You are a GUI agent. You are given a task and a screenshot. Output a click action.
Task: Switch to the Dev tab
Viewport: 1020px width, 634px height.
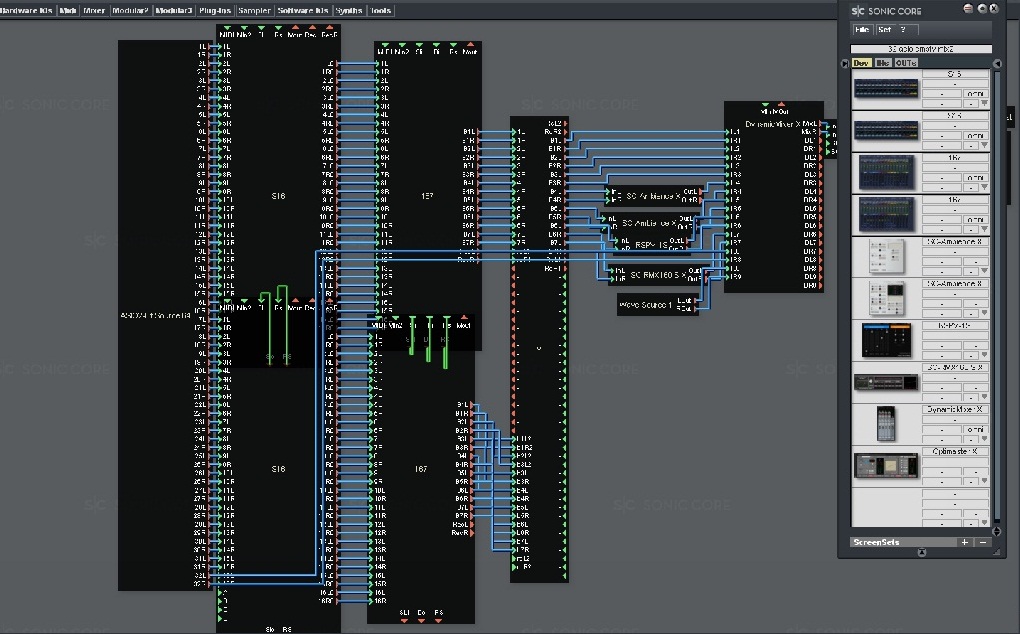click(861, 63)
